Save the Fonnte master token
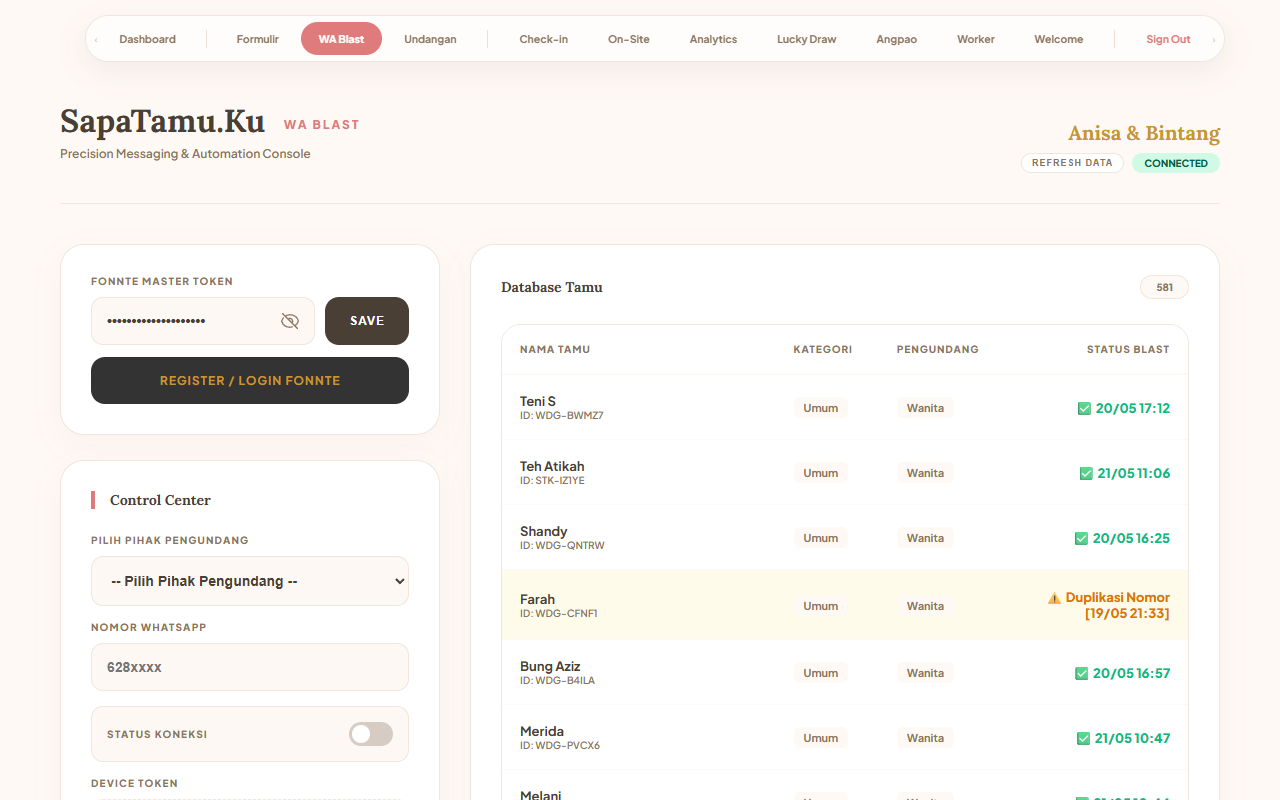The image size is (1280, 800). pos(367,321)
